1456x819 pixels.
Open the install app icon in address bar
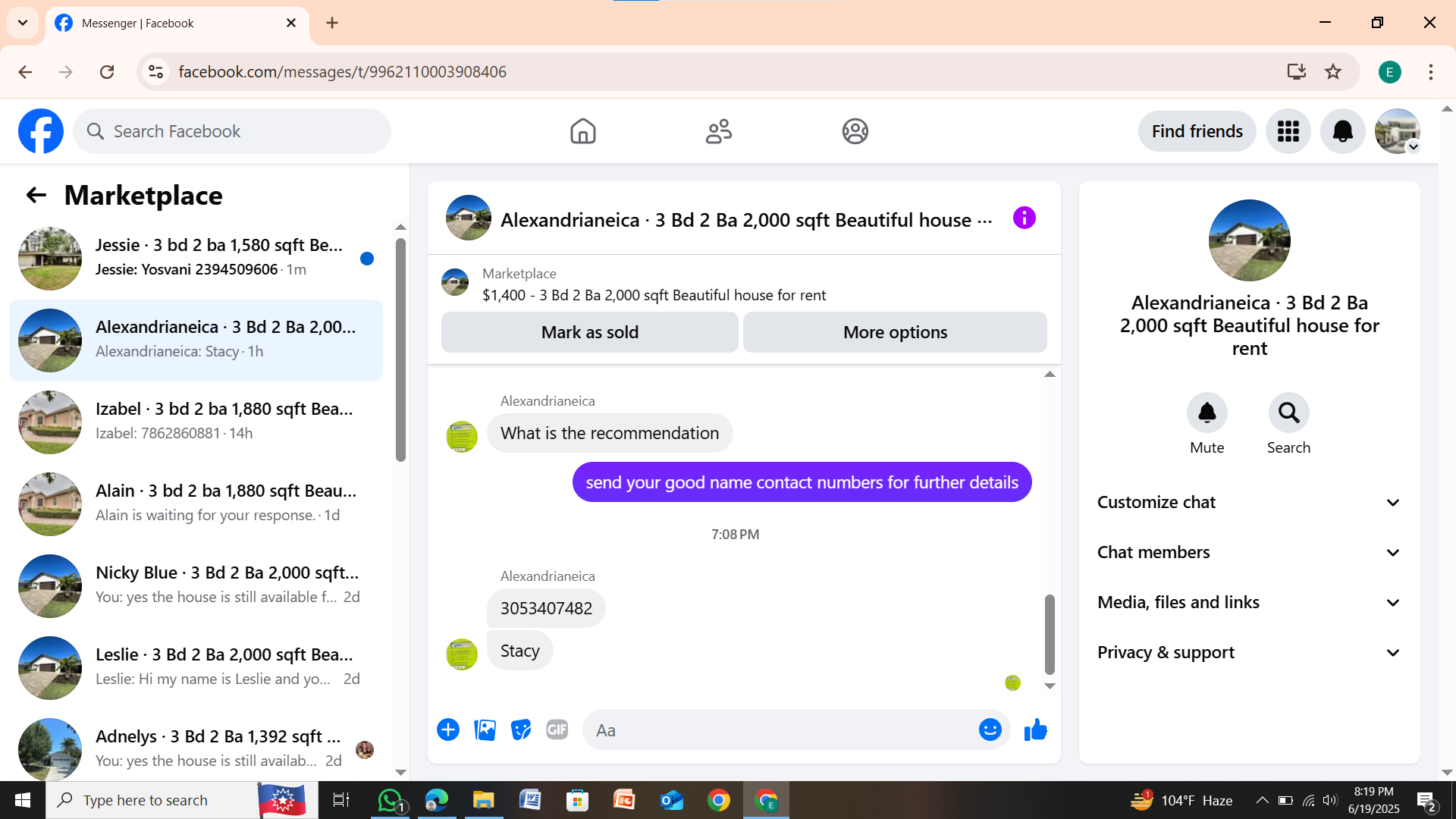tap(1297, 71)
